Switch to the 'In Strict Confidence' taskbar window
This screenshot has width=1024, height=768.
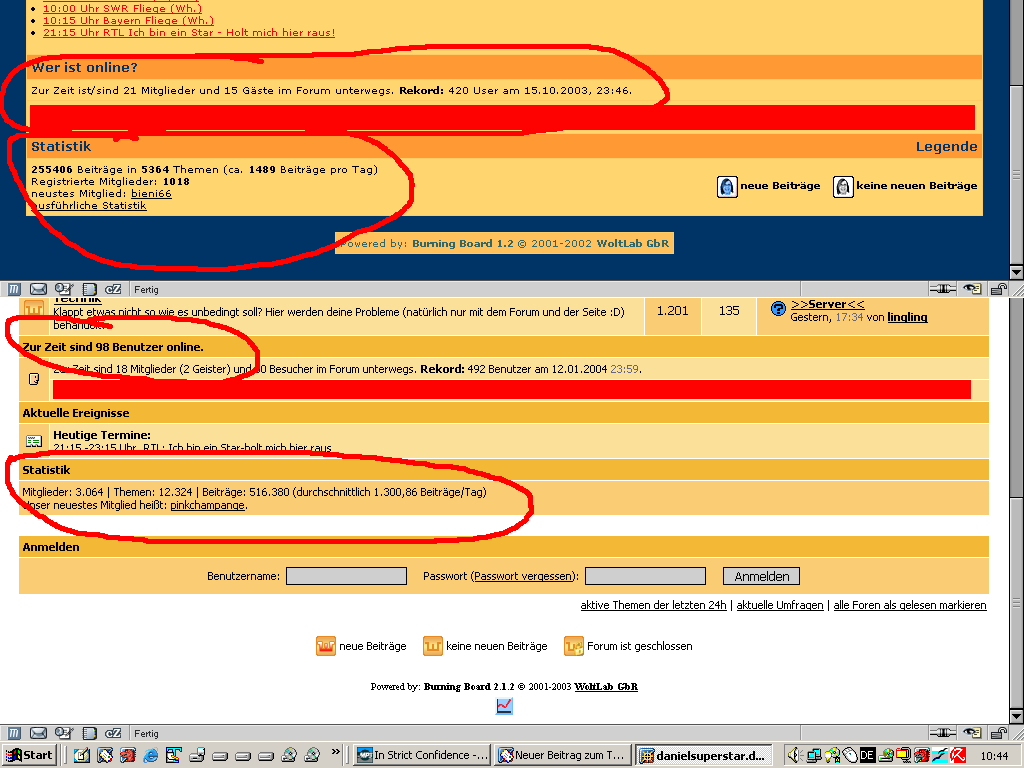423,755
